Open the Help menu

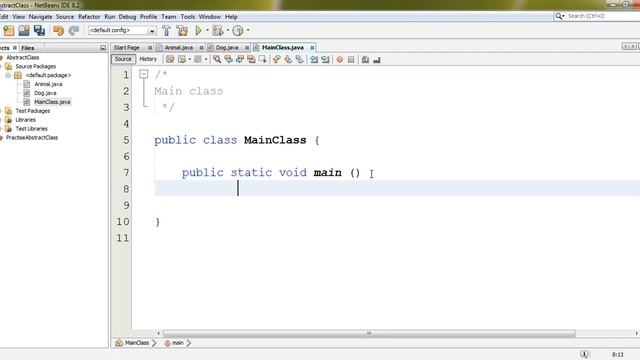pyautogui.click(x=231, y=17)
